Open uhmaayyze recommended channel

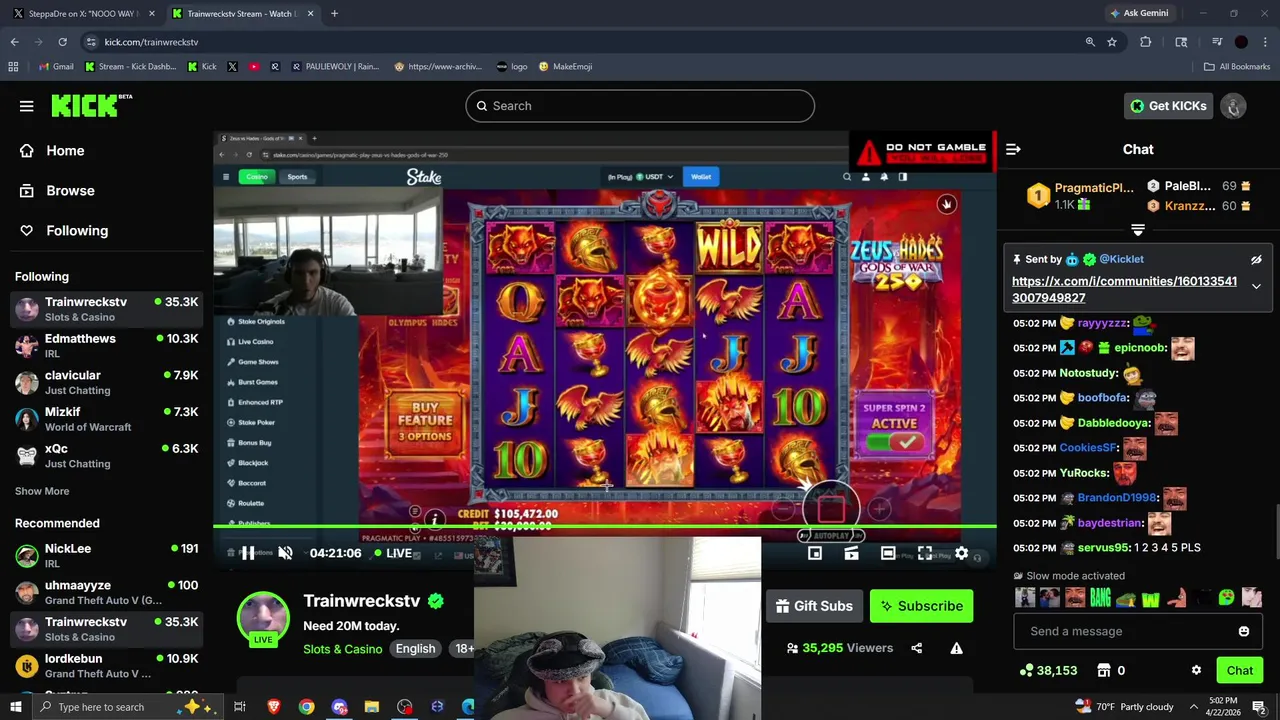pyautogui.click(x=107, y=593)
